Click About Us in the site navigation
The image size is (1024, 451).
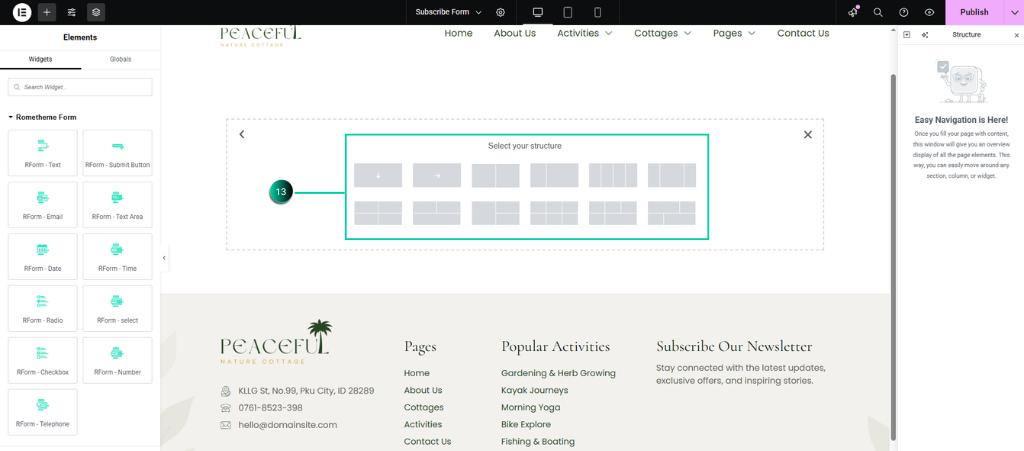point(515,33)
